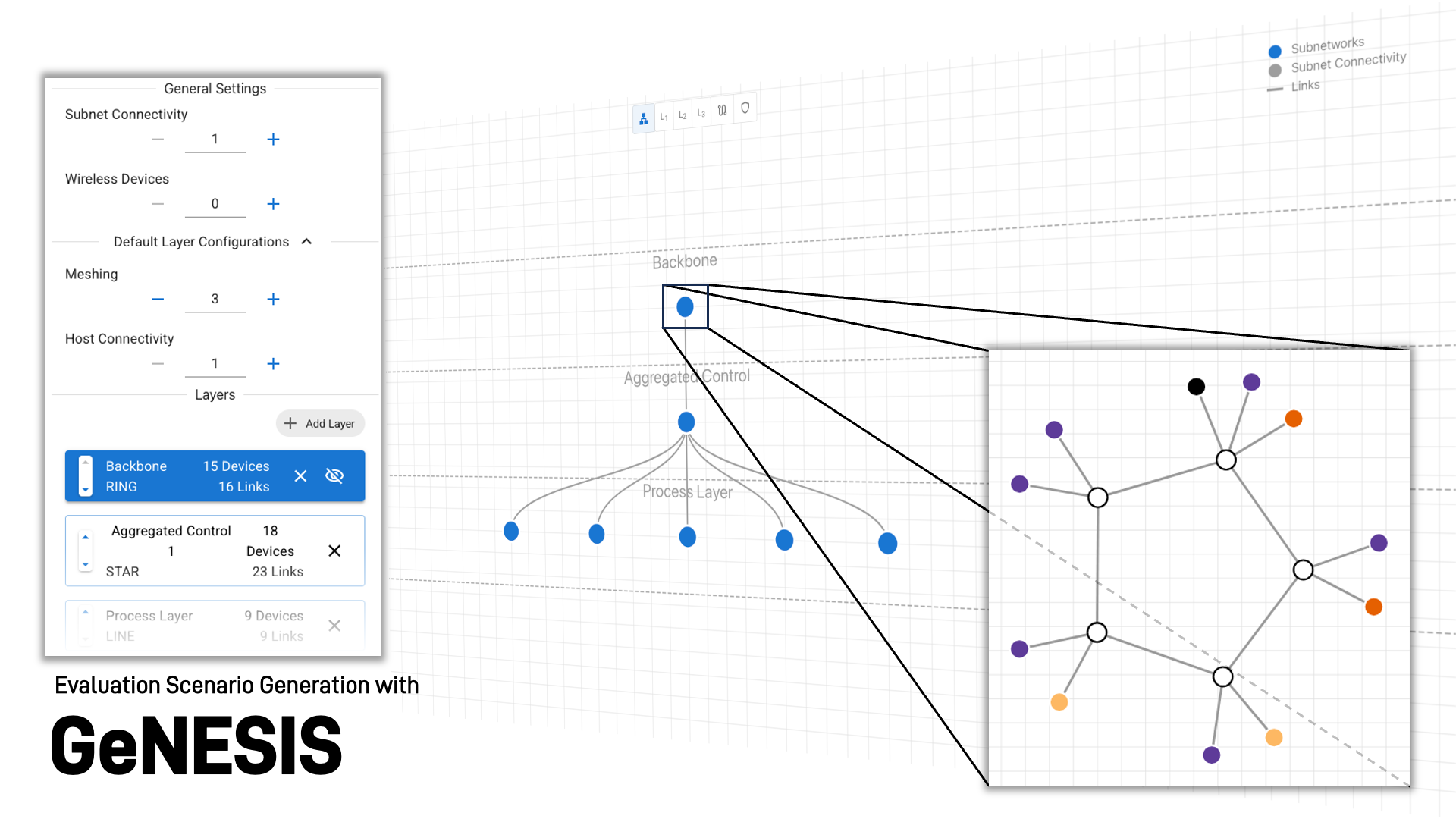Switch to the L2 layer view

pyautogui.click(x=682, y=115)
